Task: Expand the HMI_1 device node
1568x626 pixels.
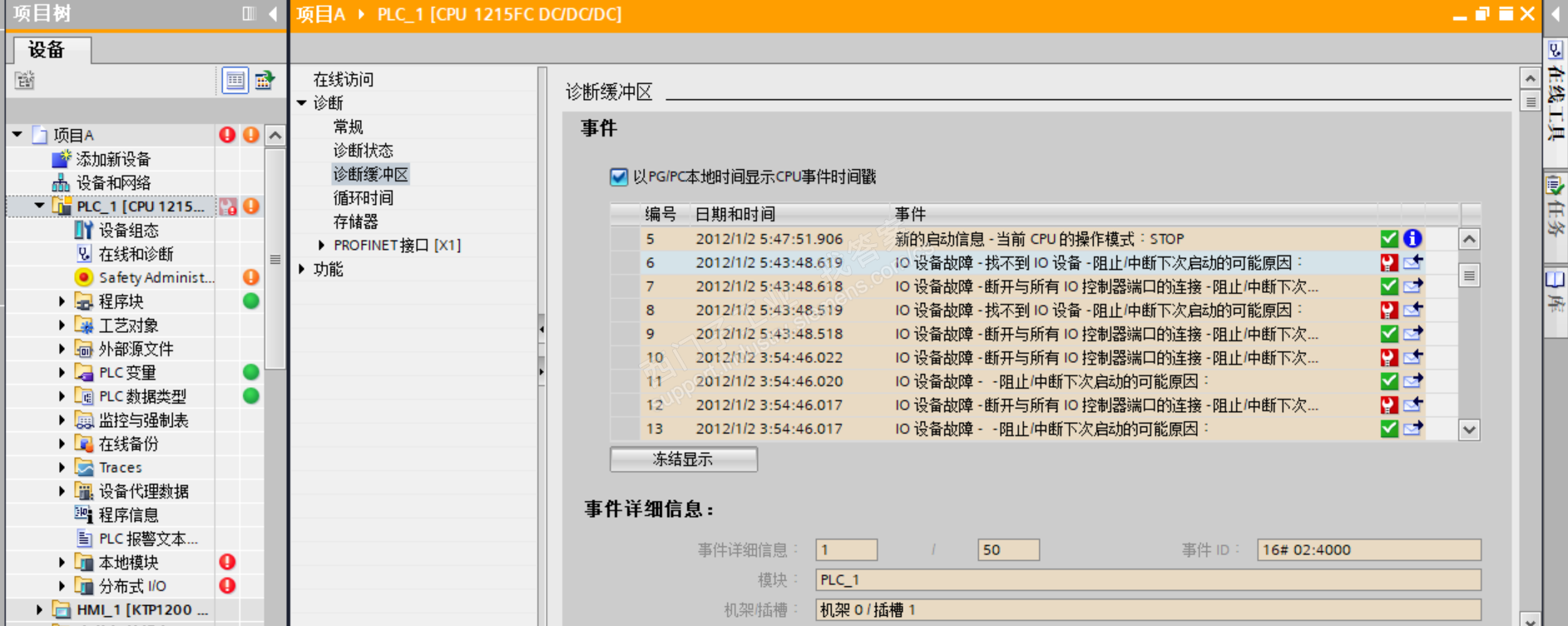Action: tap(39, 609)
